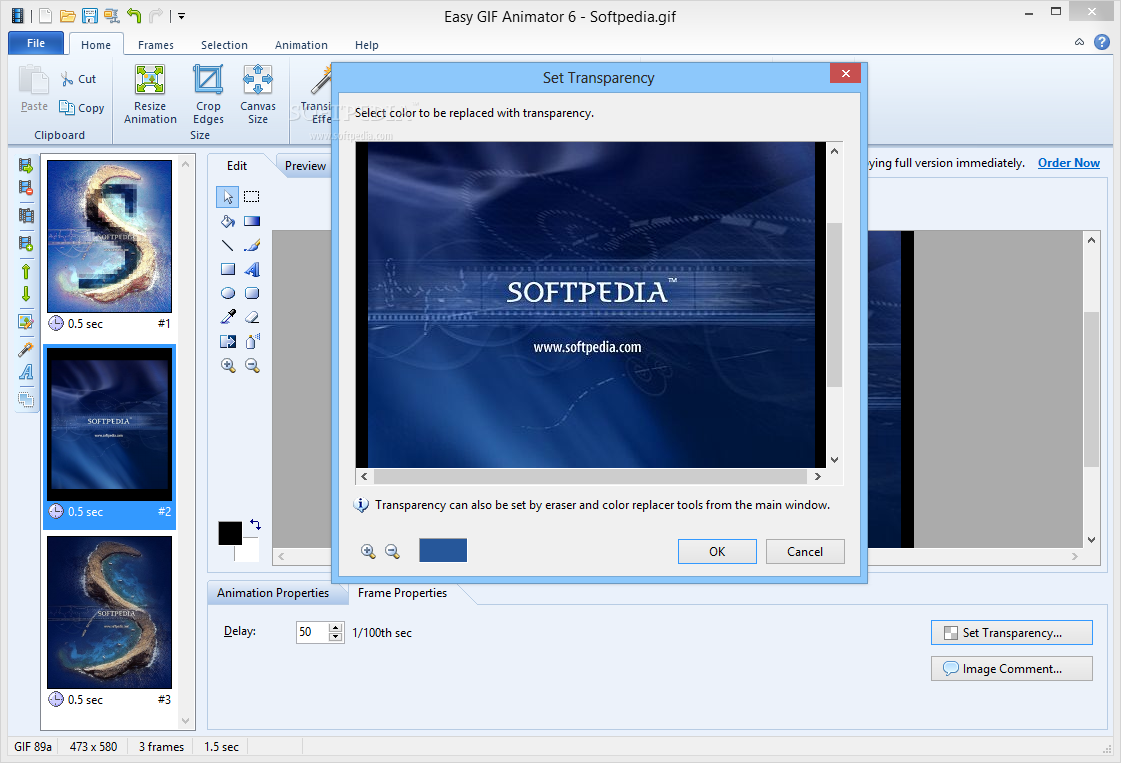The width and height of the screenshot is (1121, 763).
Task: Click Resize Animation in the ribbon
Action: point(150,95)
